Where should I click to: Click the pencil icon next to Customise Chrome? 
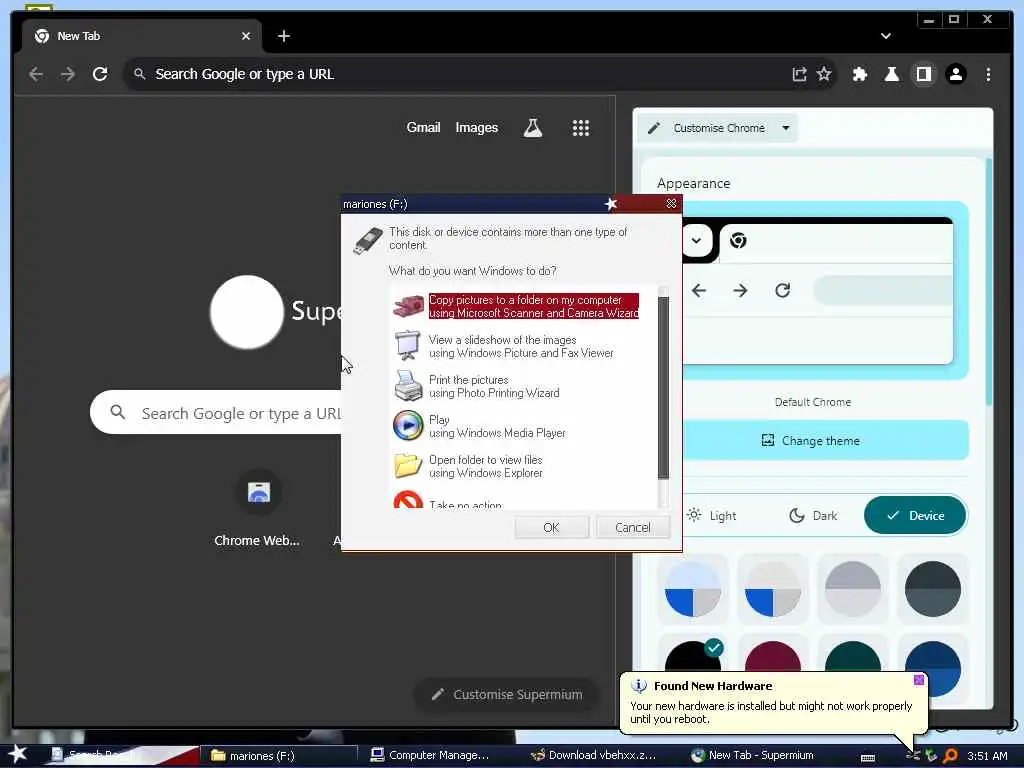coord(653,128)
